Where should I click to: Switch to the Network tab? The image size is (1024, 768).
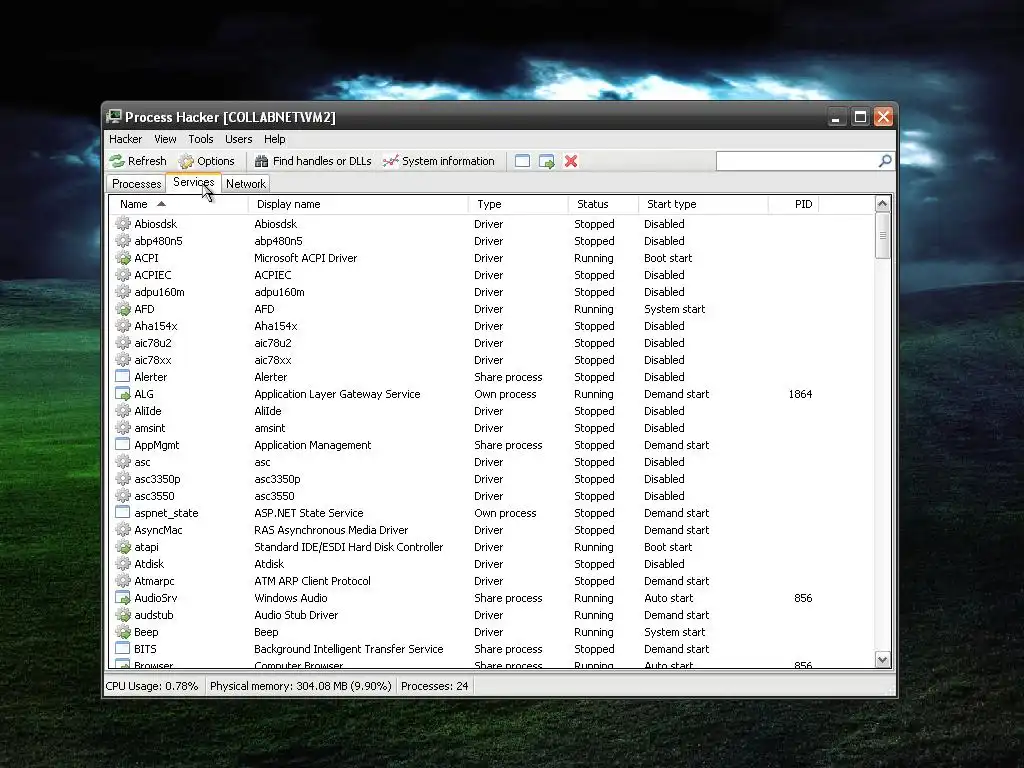pos(246,184)
